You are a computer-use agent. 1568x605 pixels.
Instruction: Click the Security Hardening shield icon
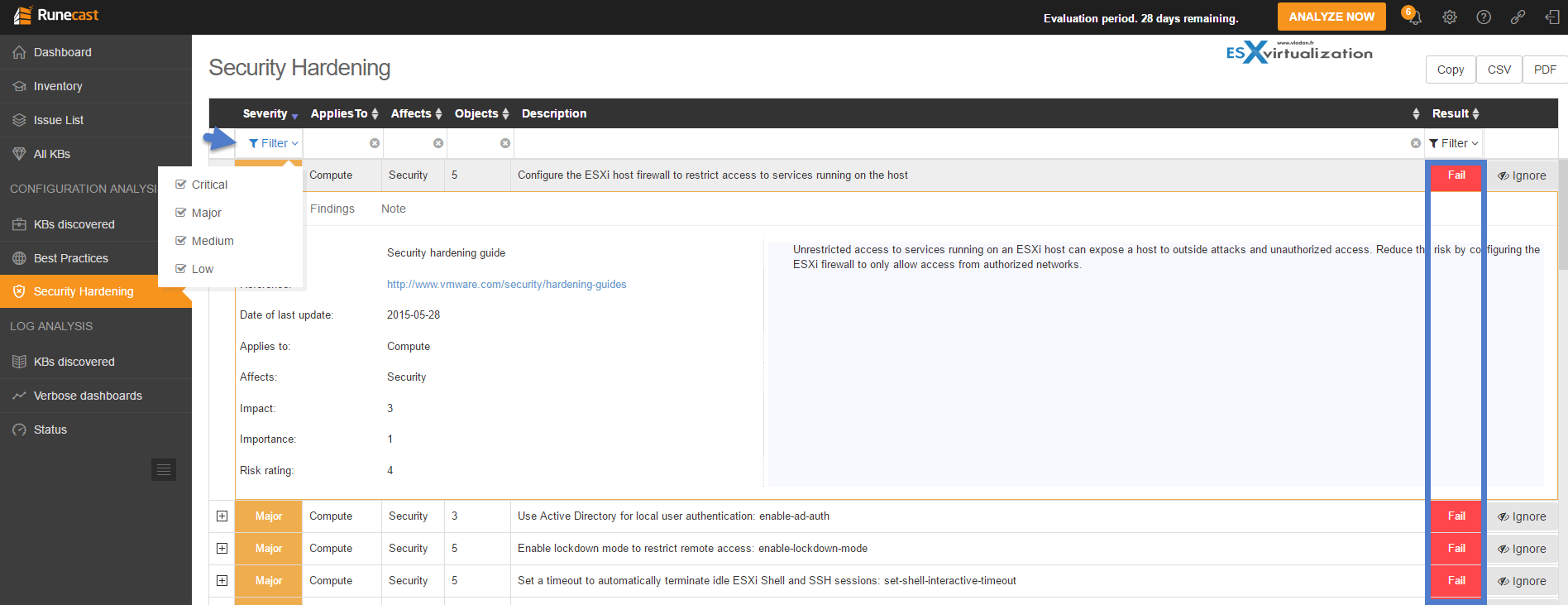click(x=19, y=291)
